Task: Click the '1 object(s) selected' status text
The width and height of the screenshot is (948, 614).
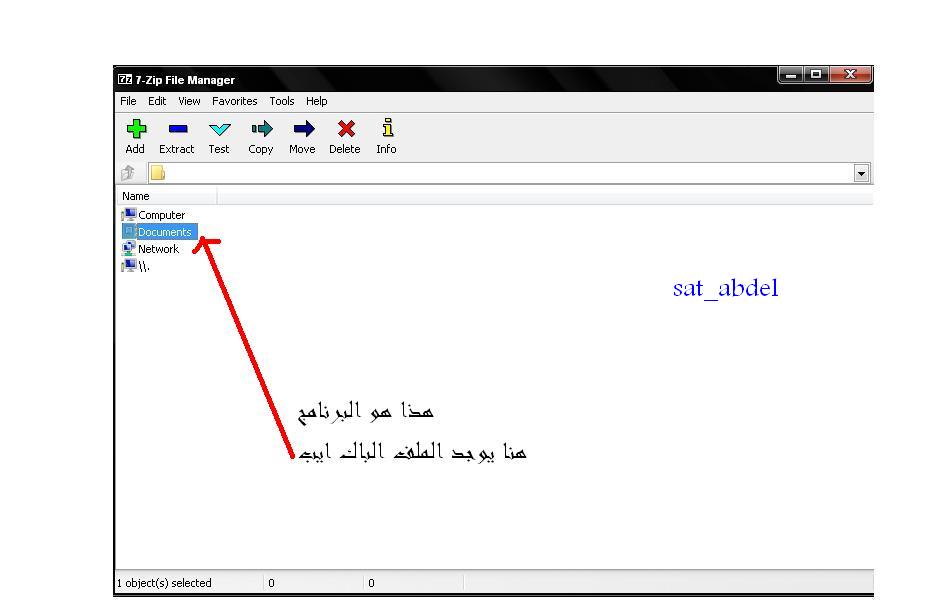Action: [164, 583]
